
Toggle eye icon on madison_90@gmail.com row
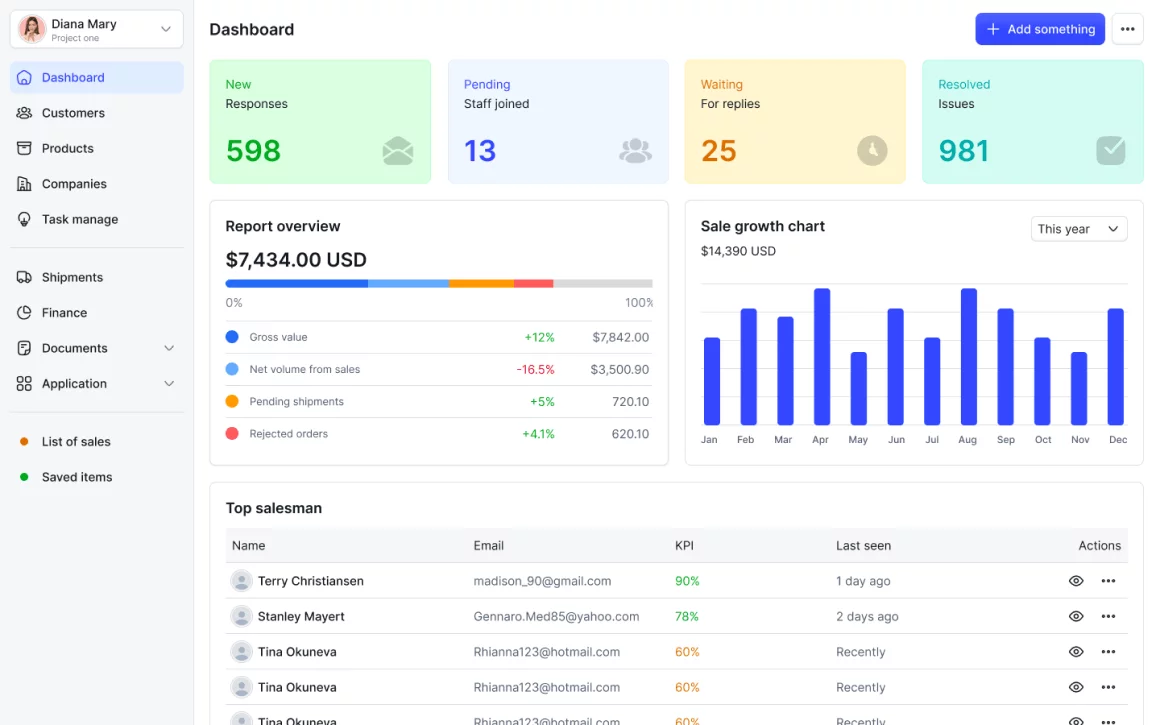1076,581
